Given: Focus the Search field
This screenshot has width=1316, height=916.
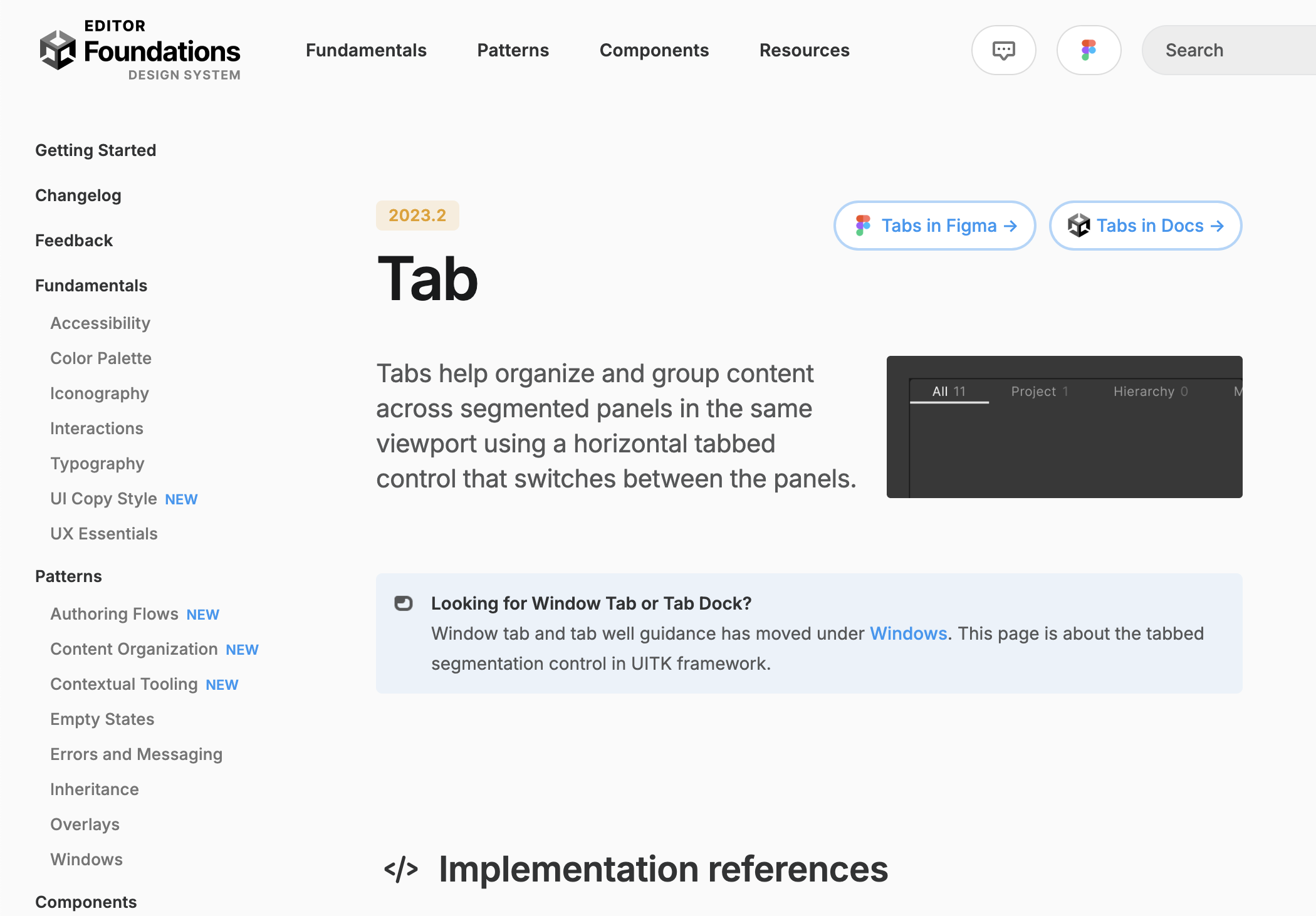Looking at the screenshot, I should coord(1229,50).
